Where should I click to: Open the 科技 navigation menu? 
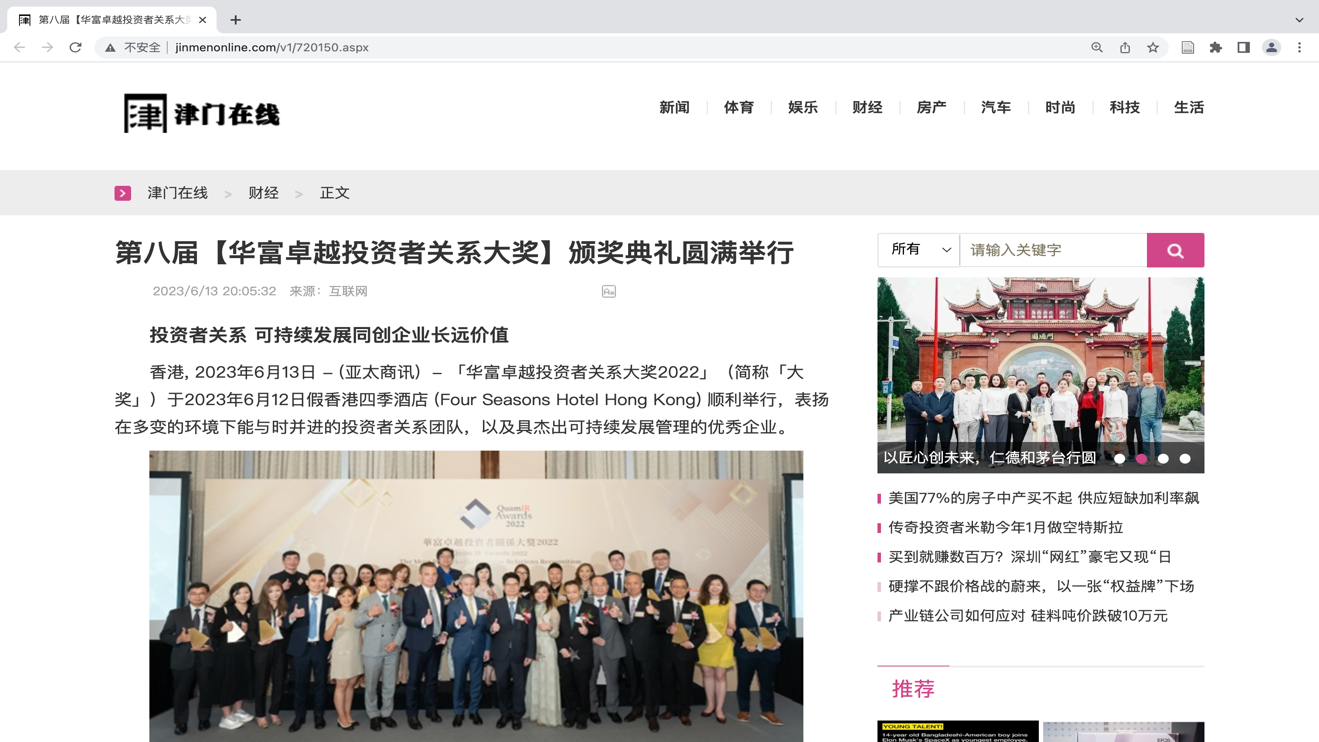coord(1124,107)
